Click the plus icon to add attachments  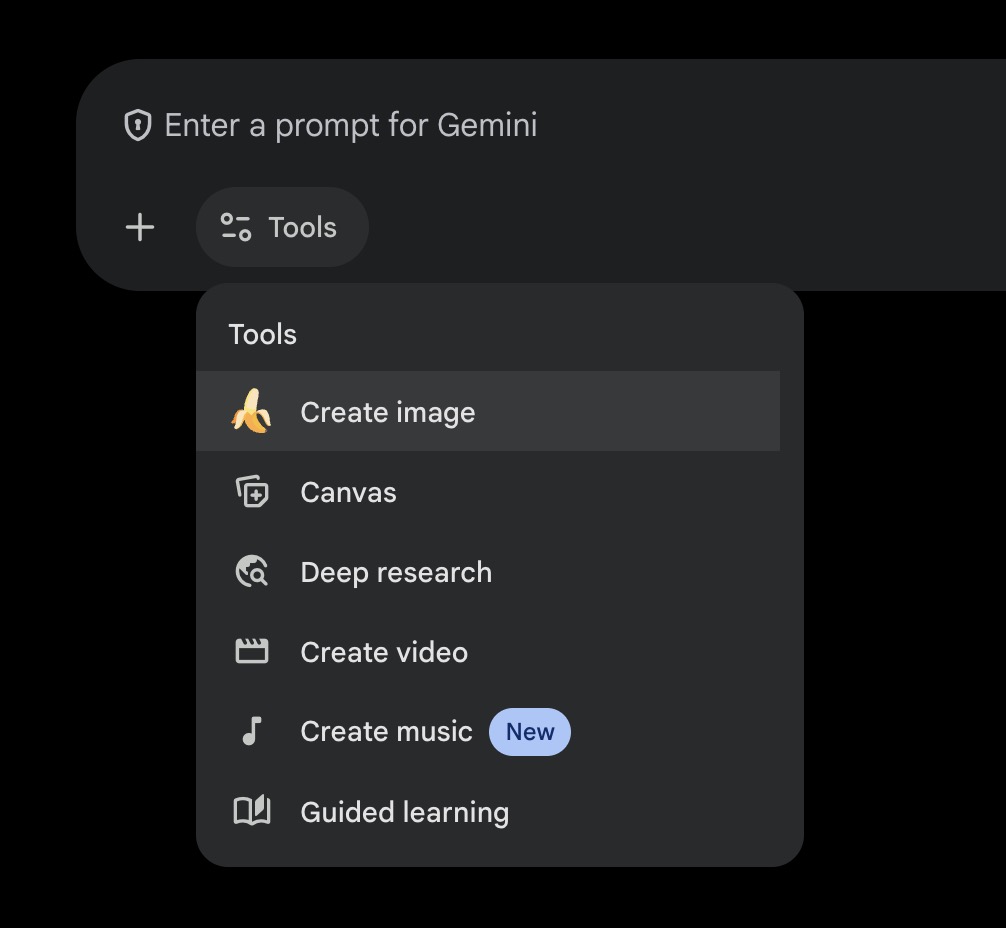(x=140, y=227)
